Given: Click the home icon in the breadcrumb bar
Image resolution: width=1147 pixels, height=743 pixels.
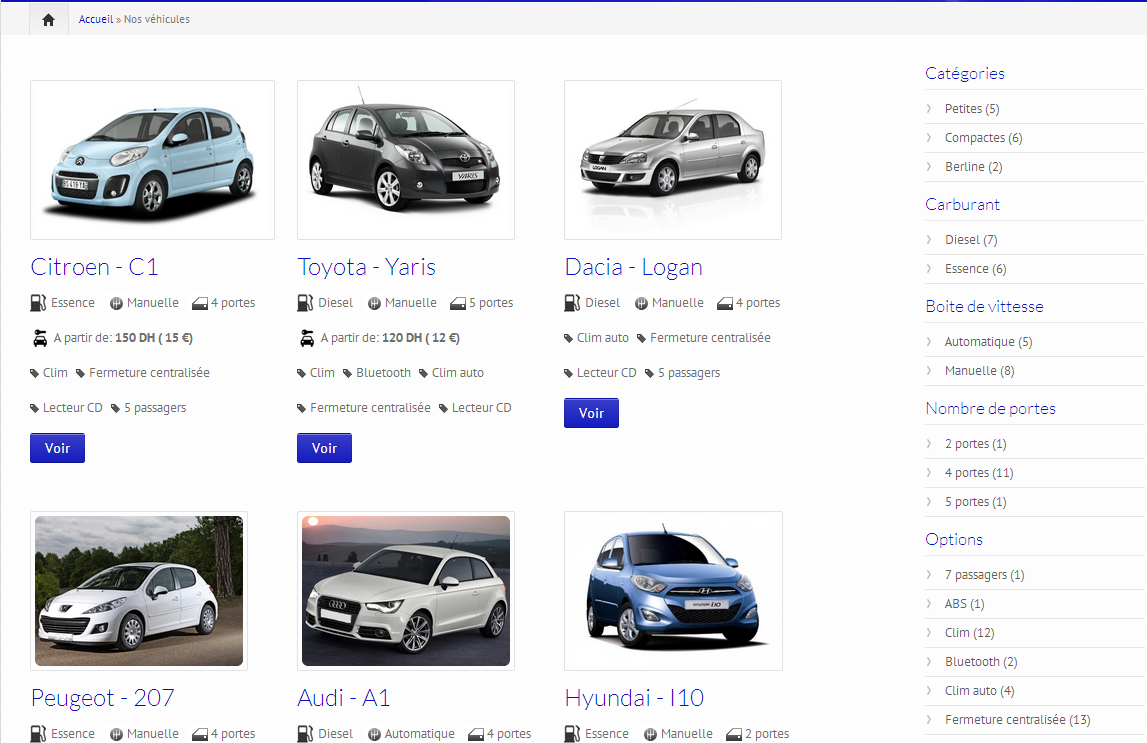Looking at the screenshot, I should (x=48, y=20).
